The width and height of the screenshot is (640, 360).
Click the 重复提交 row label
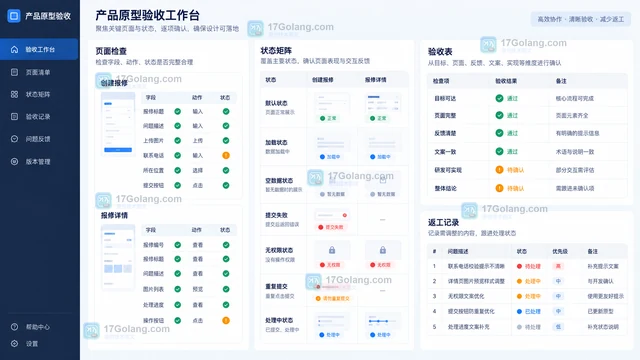(276, 286)
